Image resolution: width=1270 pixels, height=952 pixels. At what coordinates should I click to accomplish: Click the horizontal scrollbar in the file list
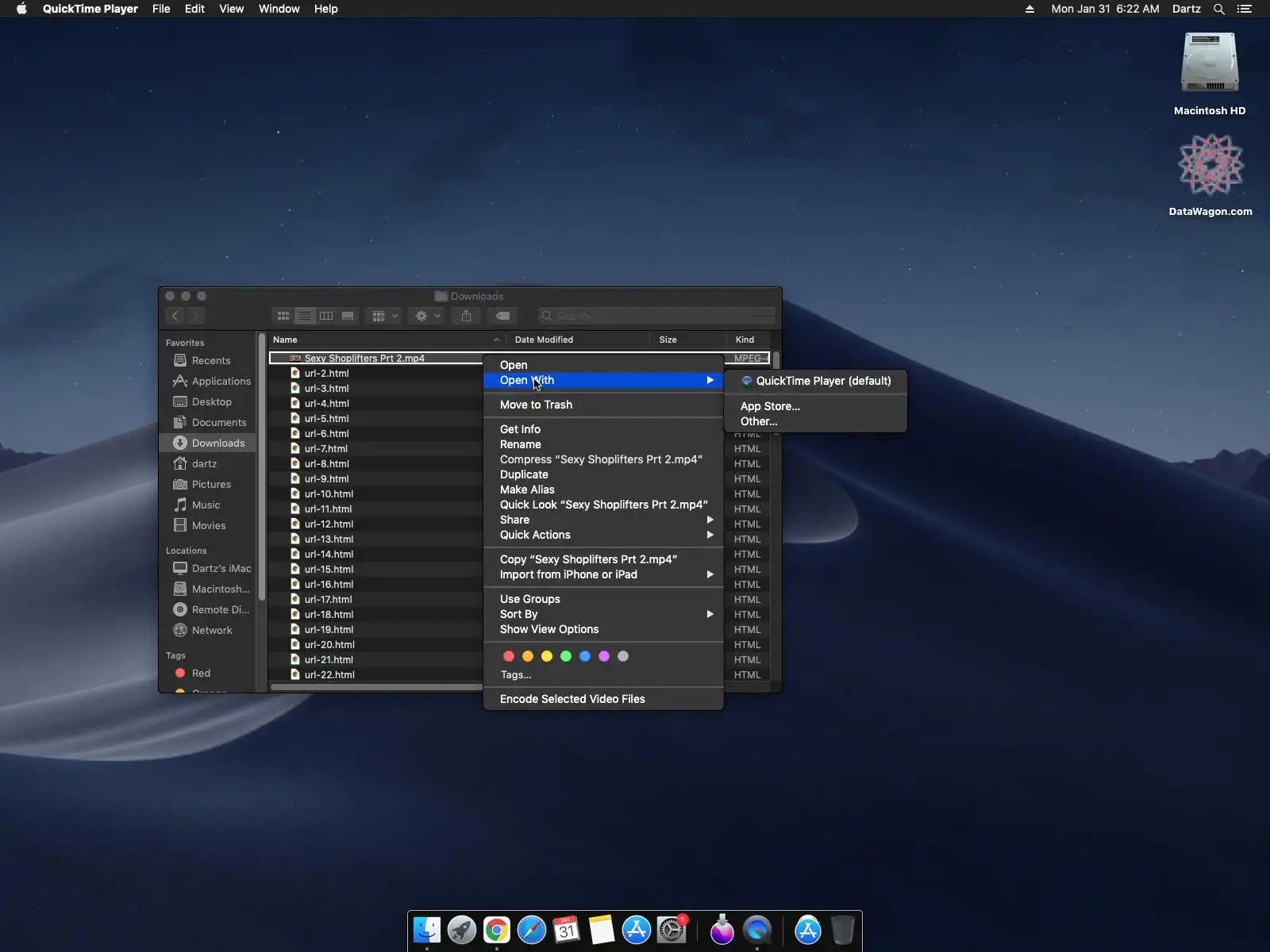coord(376,687)
